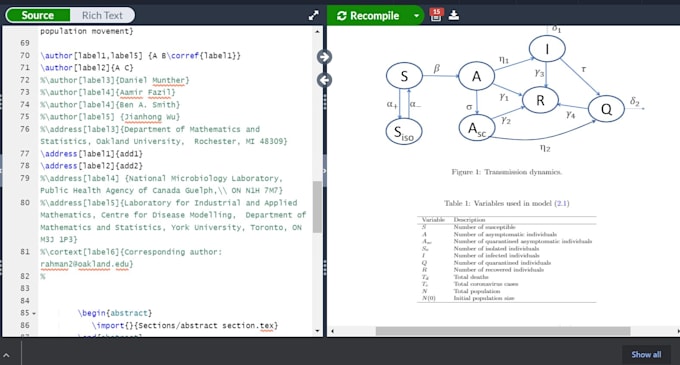The height and width of the screenshot is (365, 680).
Task: Switch editor to Rich Text mode
Action: point(102,15)
